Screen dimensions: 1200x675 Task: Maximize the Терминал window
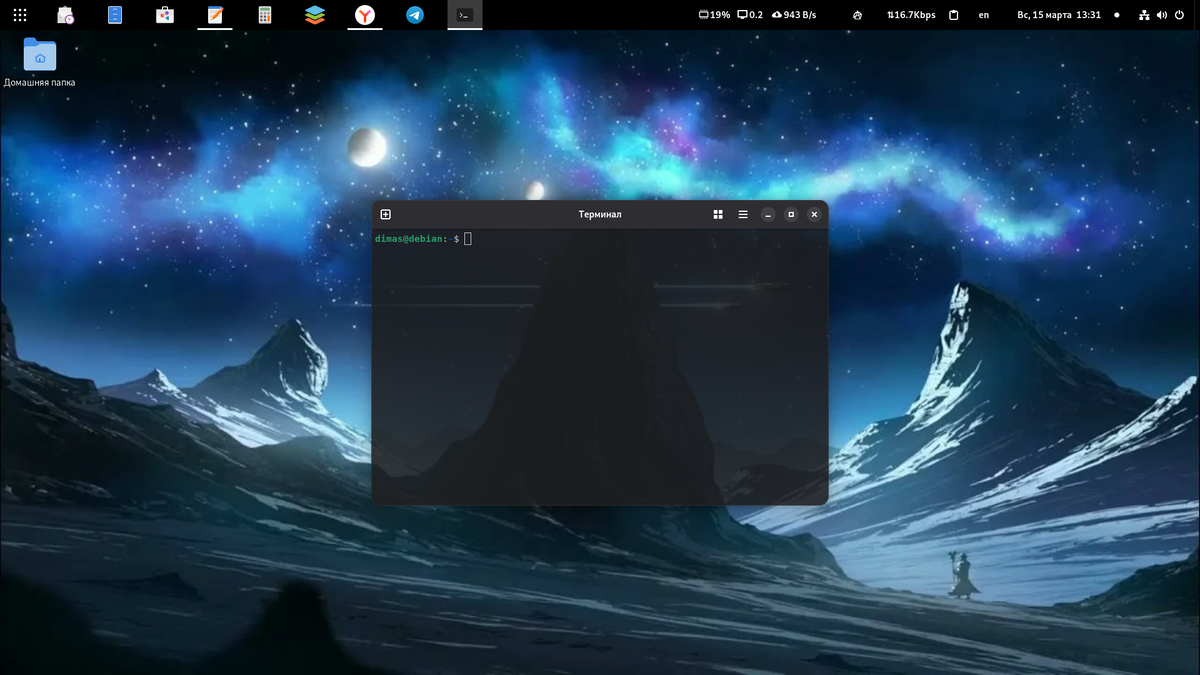tap(791, 214)
